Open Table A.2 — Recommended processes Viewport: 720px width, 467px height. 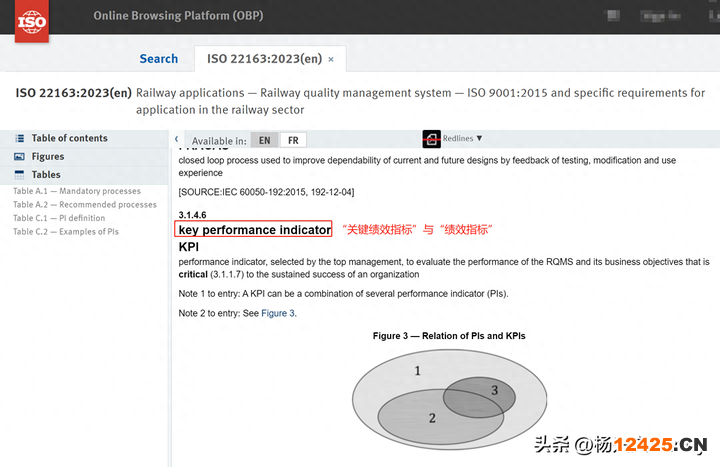(x=85, y=205)
